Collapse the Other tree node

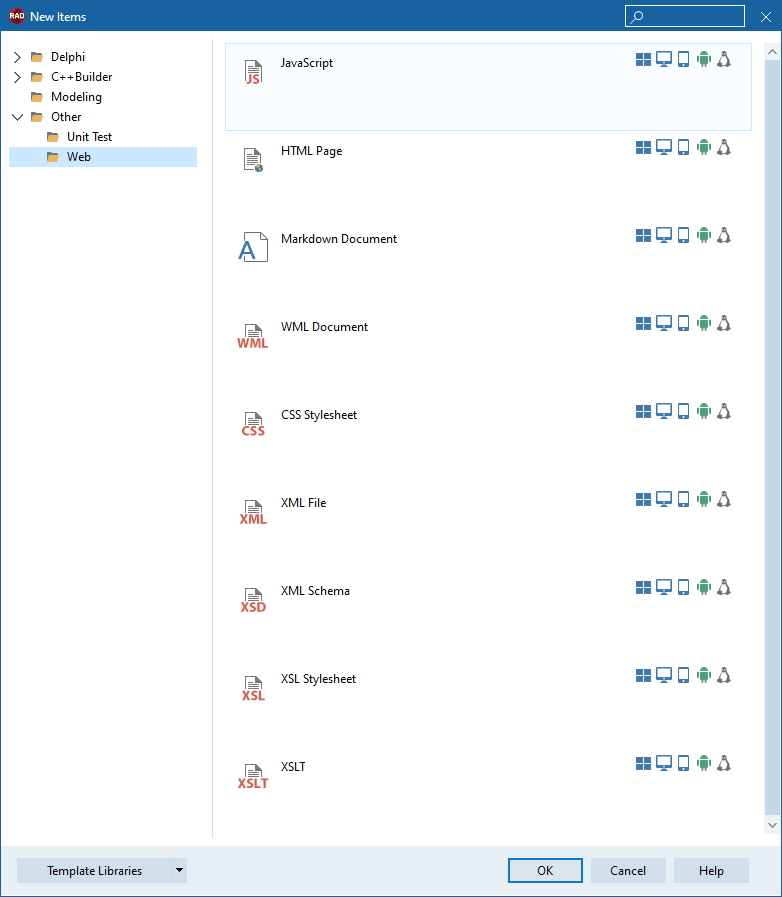click(x=17, y=117)
